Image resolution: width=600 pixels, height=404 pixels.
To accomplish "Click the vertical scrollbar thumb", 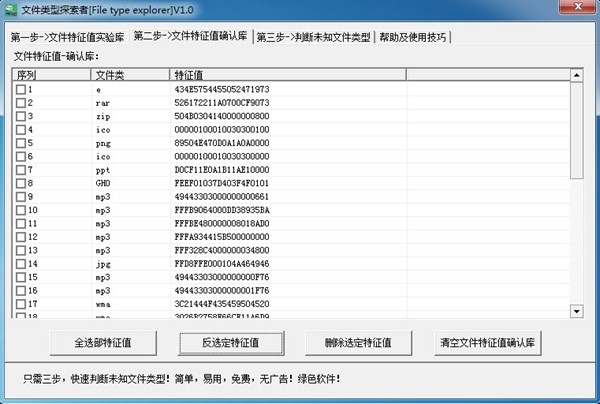I will tap(576, 130).
